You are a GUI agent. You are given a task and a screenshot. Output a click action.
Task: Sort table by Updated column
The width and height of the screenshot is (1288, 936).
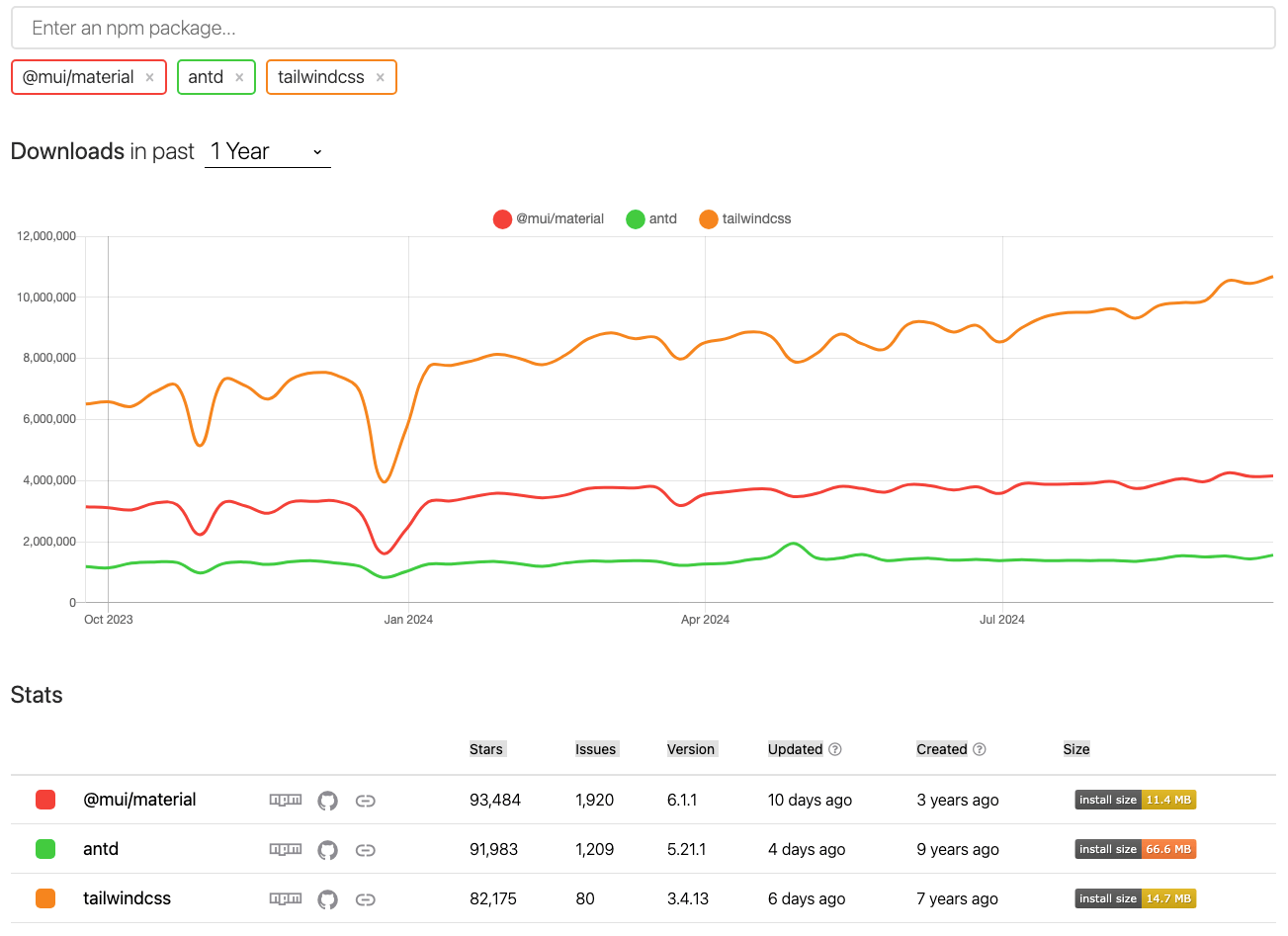click(x=796, y=749)
